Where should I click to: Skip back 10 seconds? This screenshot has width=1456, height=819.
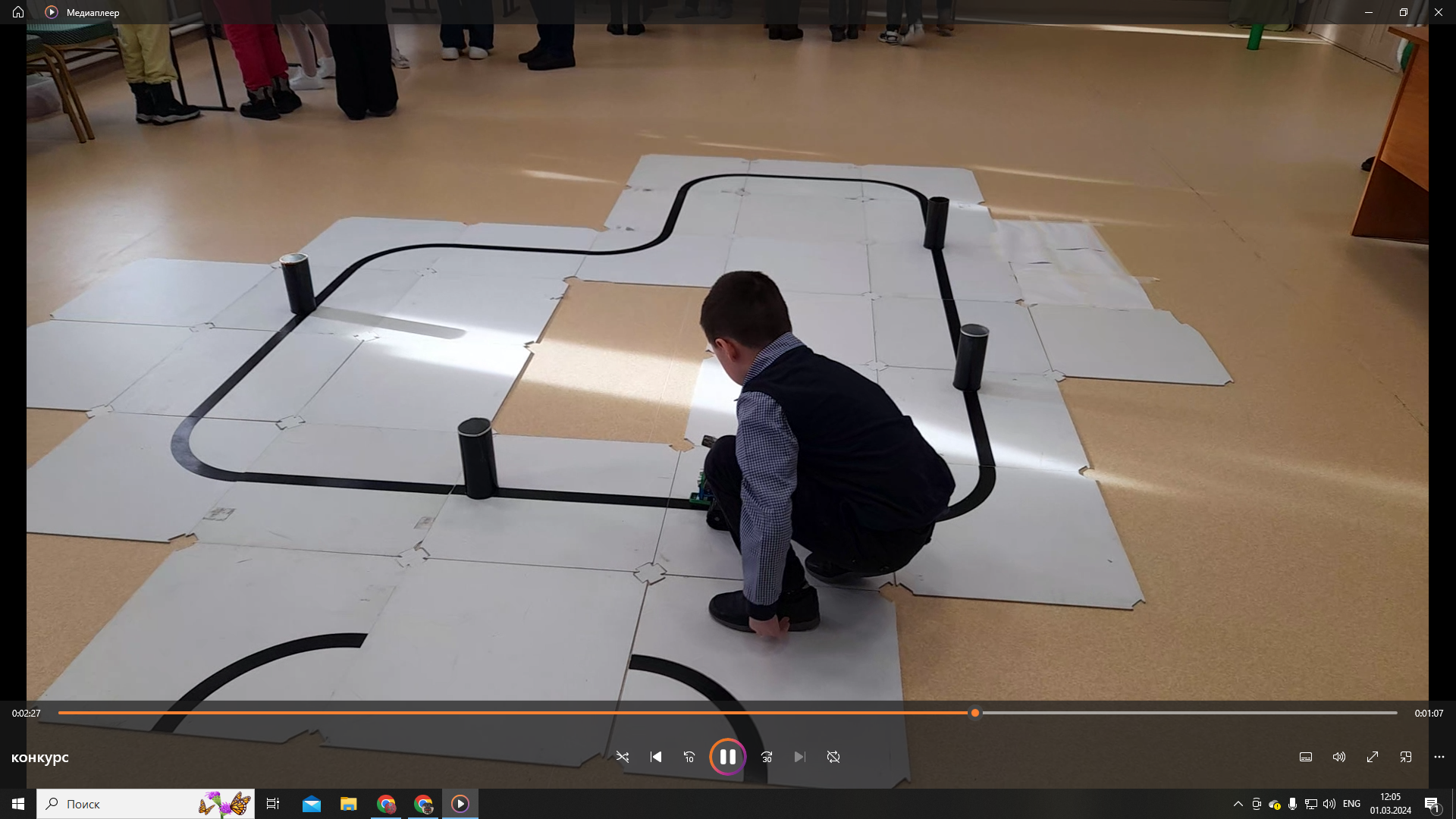(x=689, y=757)
